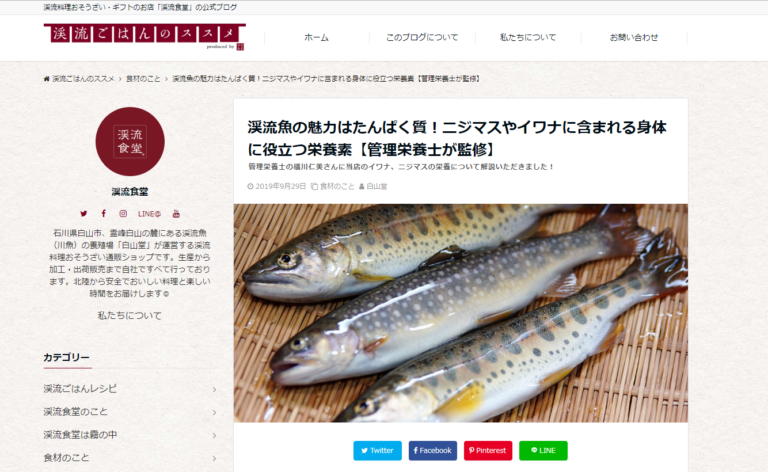Click the fish photo at the top of the article

[461, 313]
